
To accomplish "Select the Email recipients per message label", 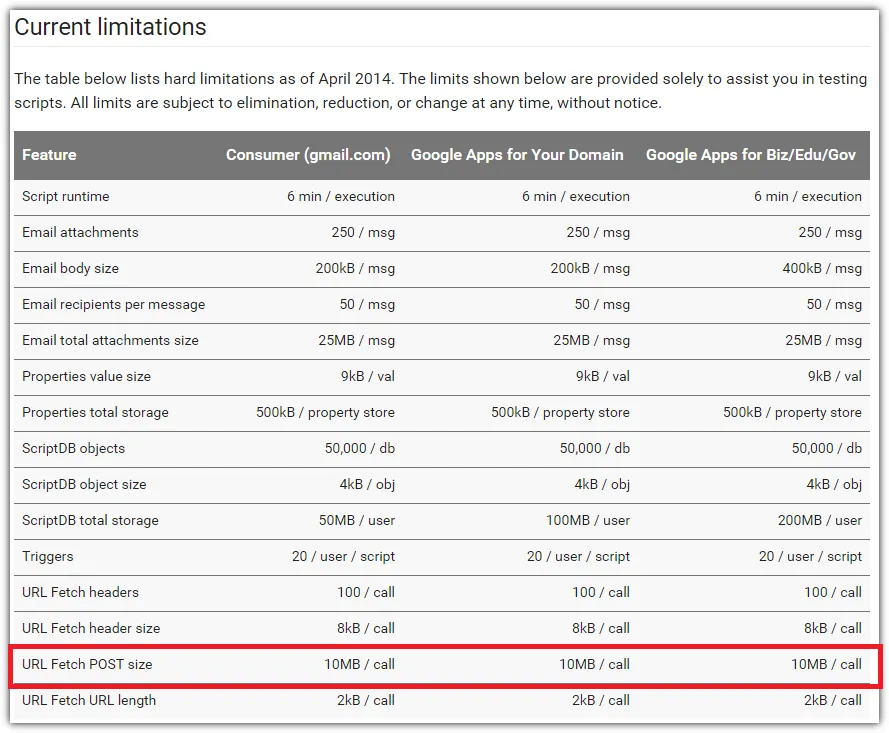I will click(x=113, y=304).
